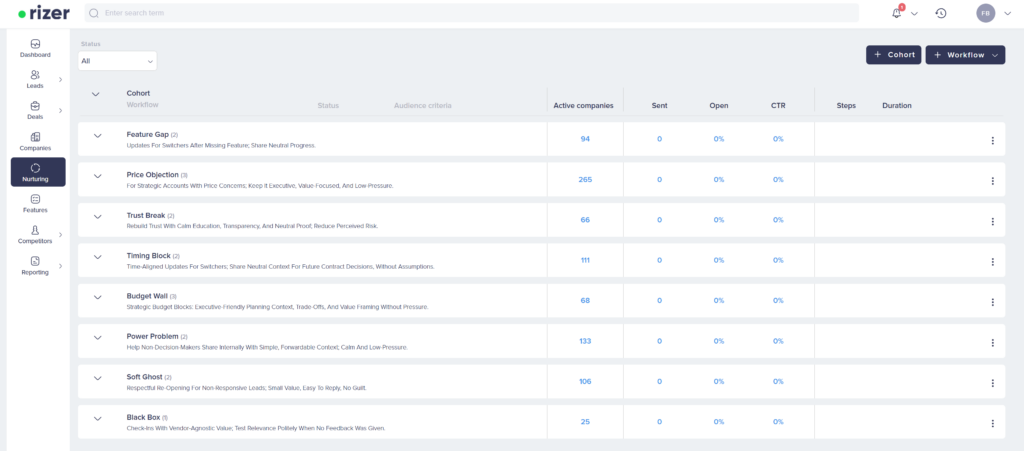Open the notifications bell icon
The image size is (1024, 451).
pyautogui.click(x=896, y=13)
